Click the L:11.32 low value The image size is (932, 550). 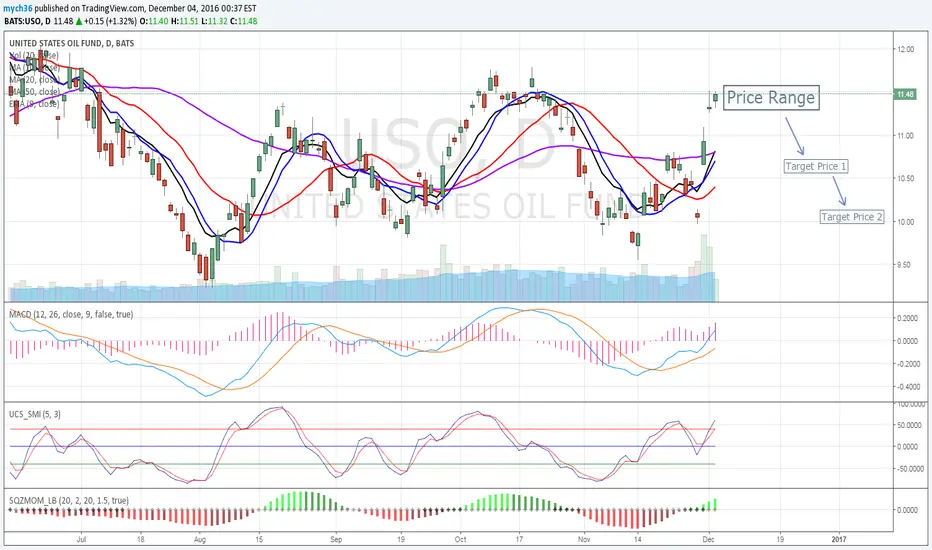[214, 21]
